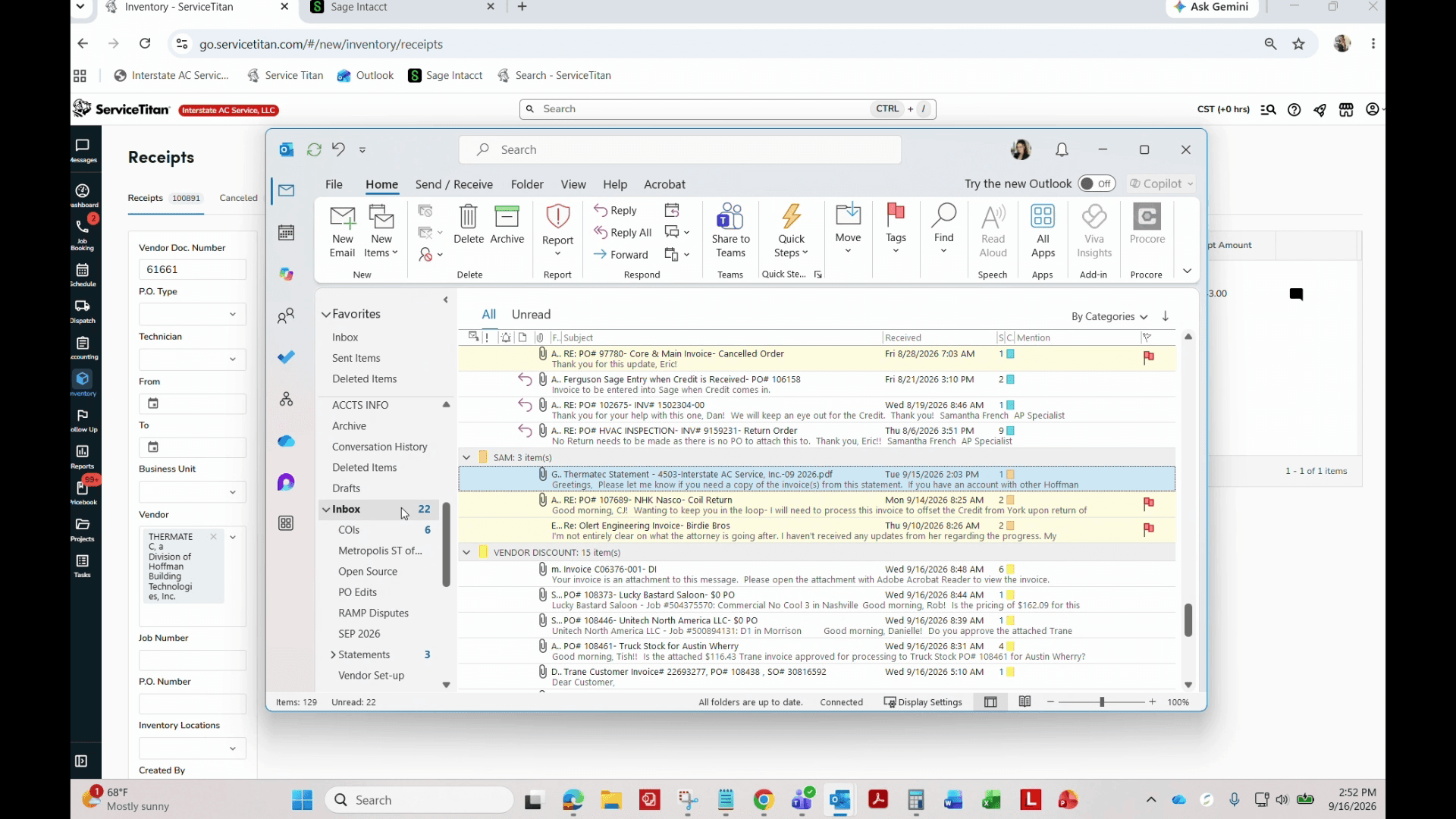
Task: Switch to Send / Receive tab
Action: pyautogui.click(x=453, y=184)
